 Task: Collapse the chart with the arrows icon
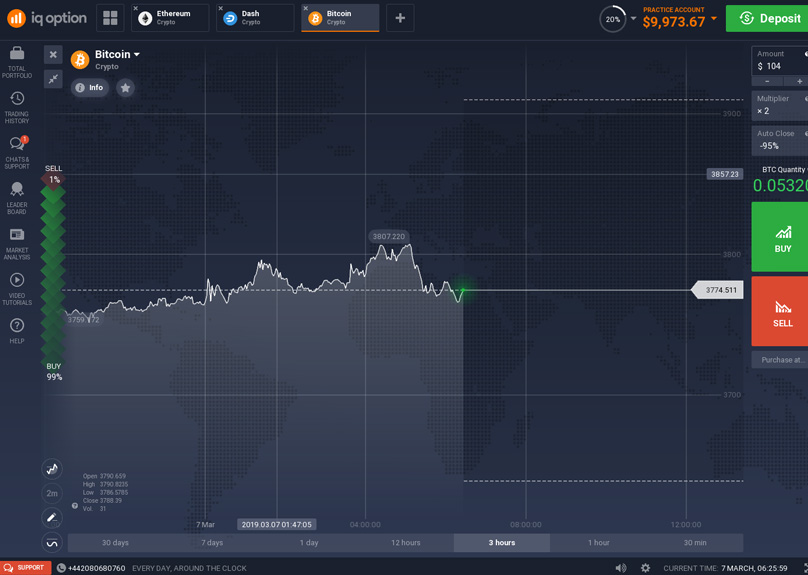click(x=53, y=79)
